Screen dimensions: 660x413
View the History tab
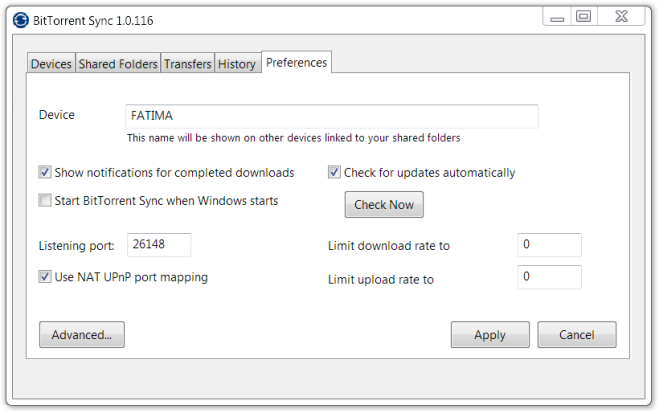237,64
